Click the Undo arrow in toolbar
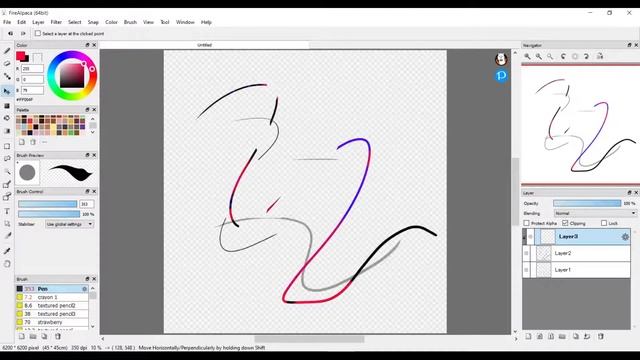 10,33
